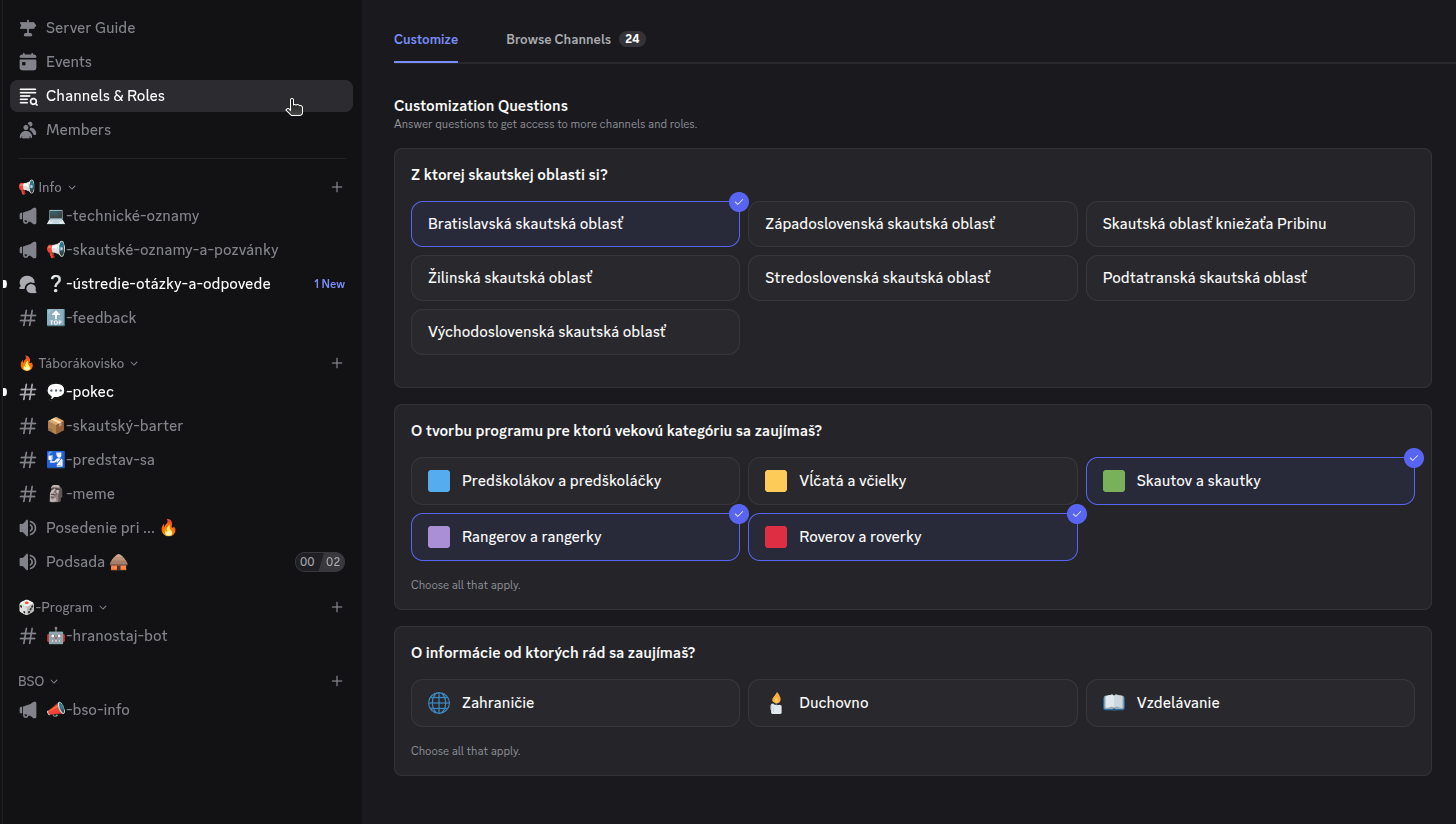Add a channel to the Info category
1456x824 pixels.
tap(337, 187)
